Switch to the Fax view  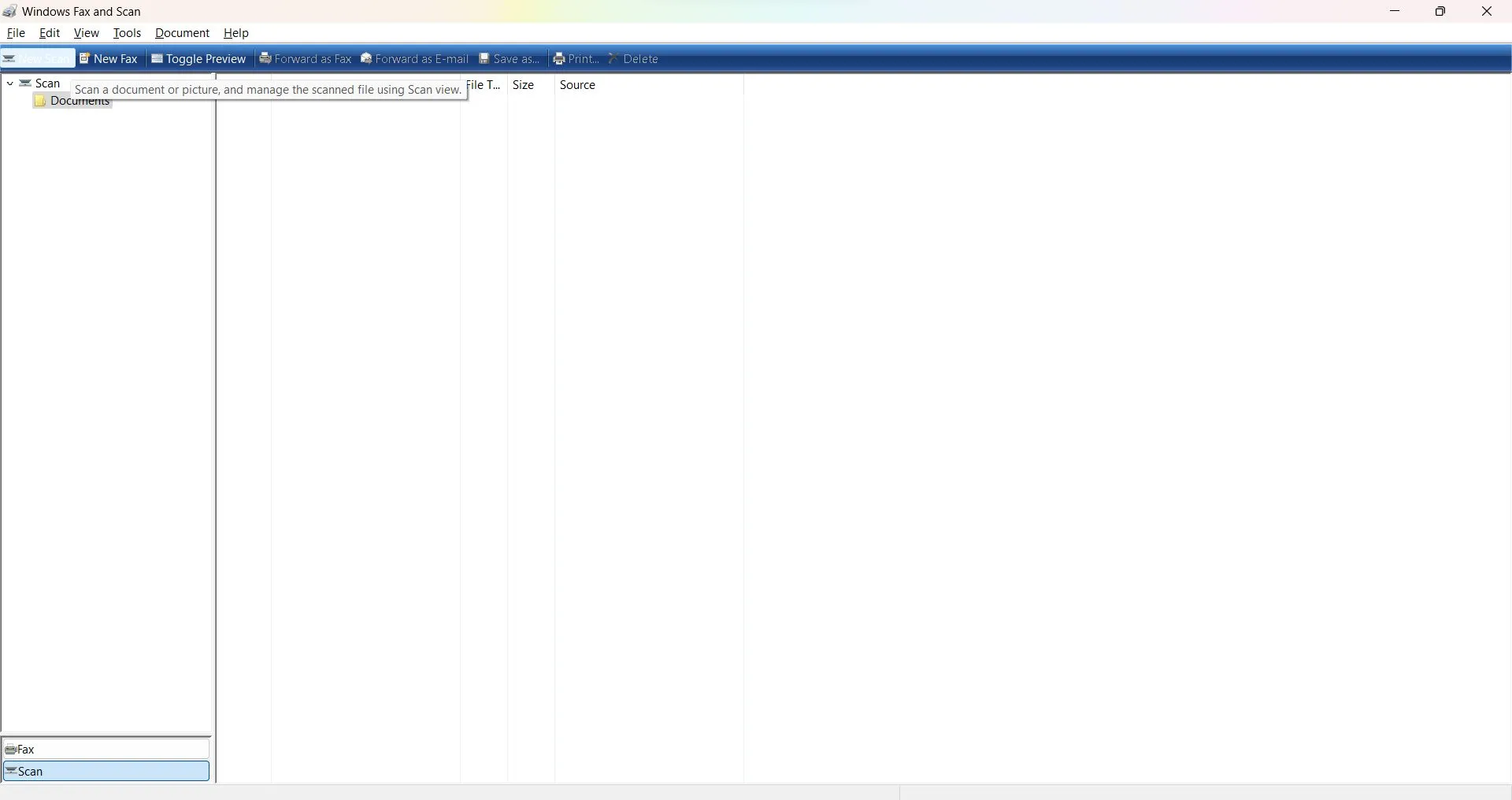(106, 749)
